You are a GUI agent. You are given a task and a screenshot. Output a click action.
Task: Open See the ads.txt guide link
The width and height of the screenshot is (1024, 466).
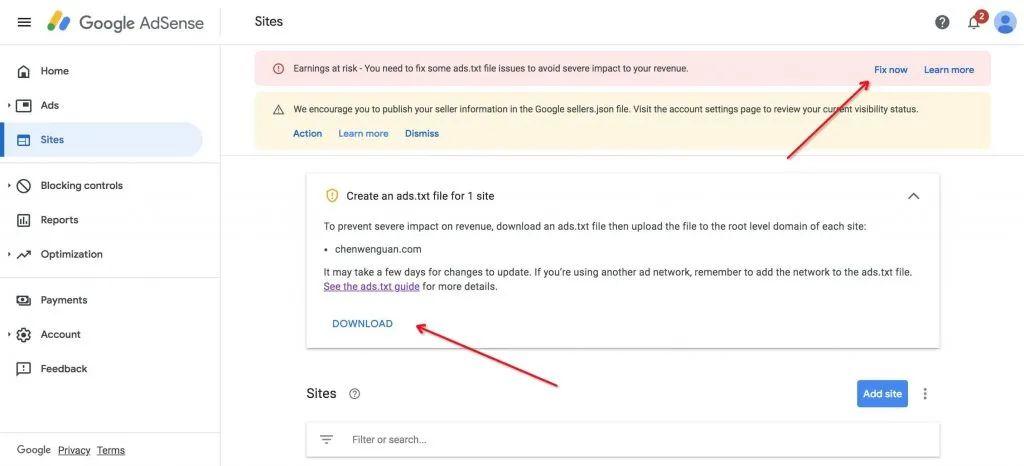372,287
